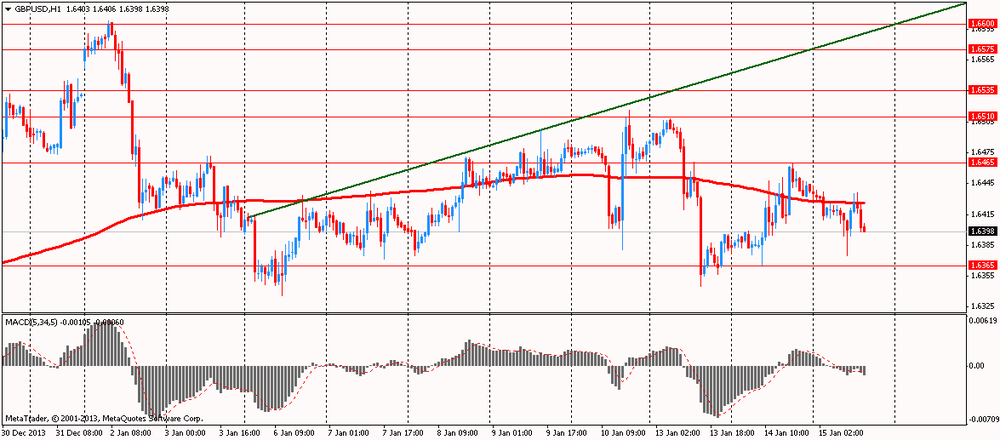Select the MACD scale zero value 0.00
The height and width of the screenshot is (440, 1000).
coord(976,365)
